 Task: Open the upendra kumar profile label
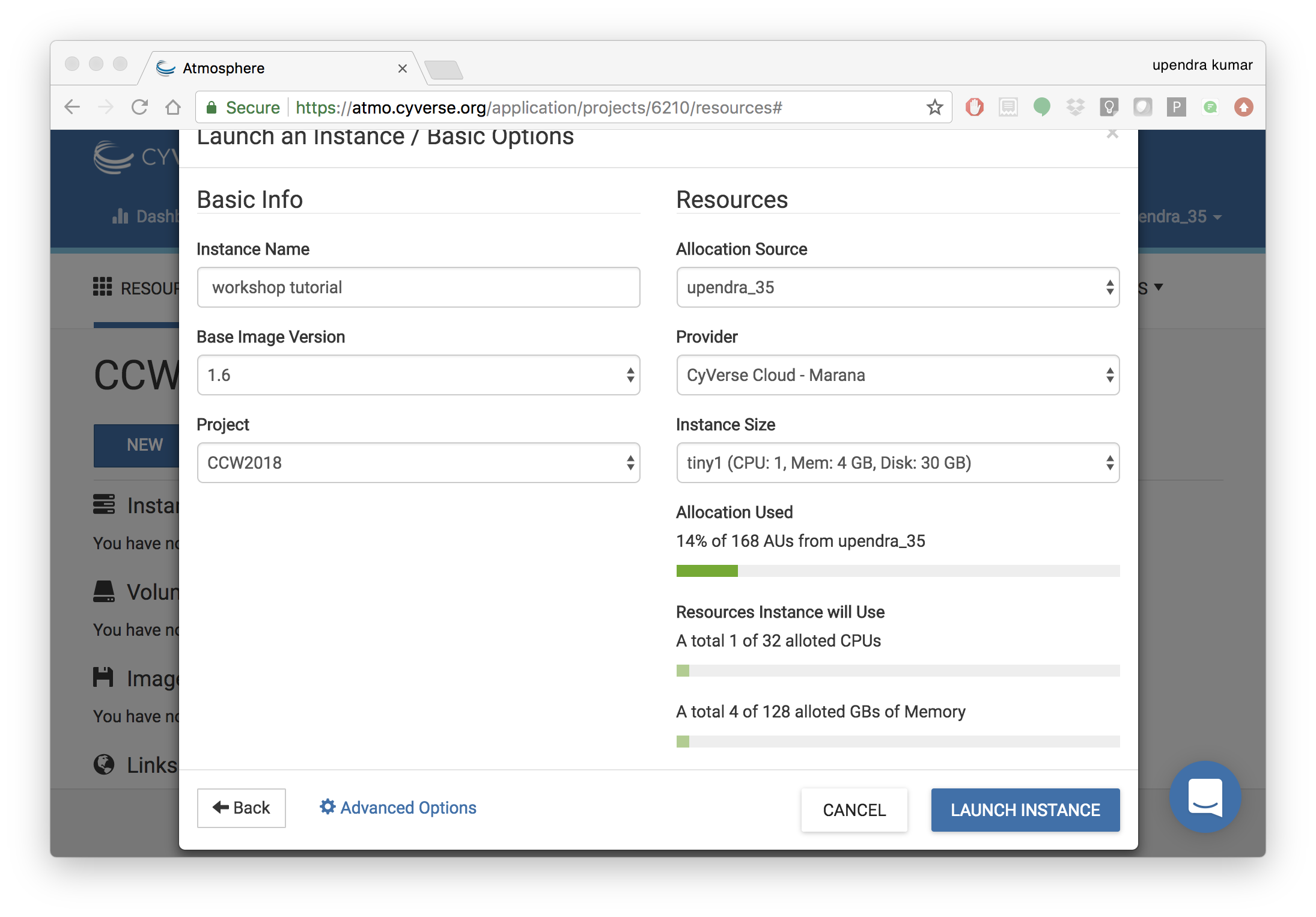[x=1202, y=65]
